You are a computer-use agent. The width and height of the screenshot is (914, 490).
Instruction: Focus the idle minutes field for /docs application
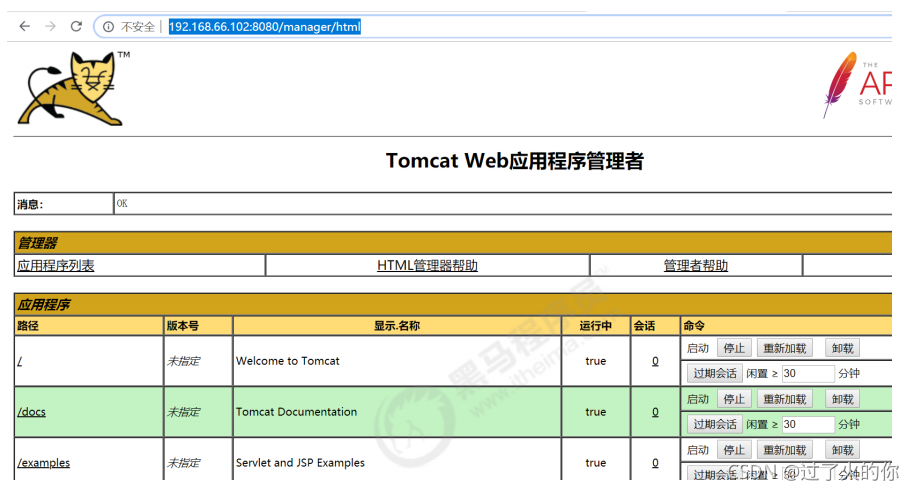coord(808,424)
